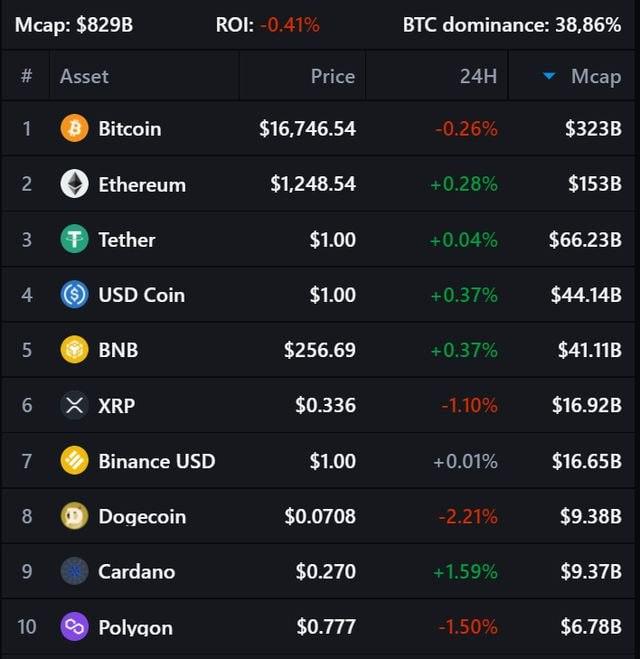Click the XRP logo icon
The height and width of the screenshot is (659, 640).
coord(75,405)
